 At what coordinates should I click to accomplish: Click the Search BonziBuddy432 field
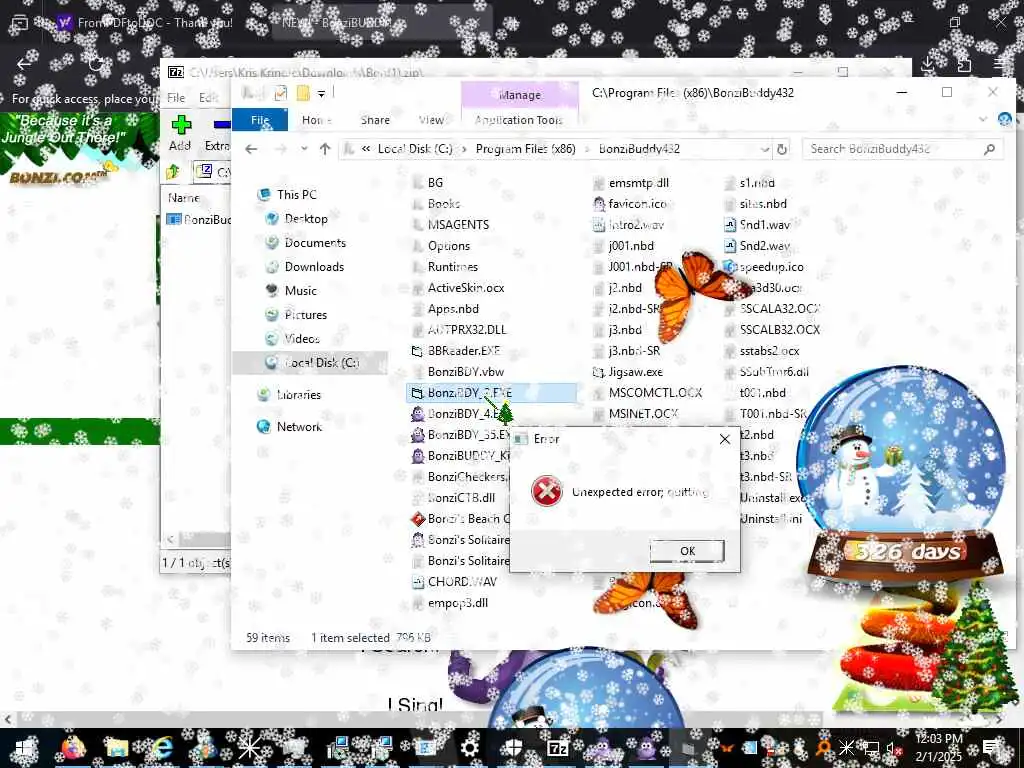coord(901,149)
